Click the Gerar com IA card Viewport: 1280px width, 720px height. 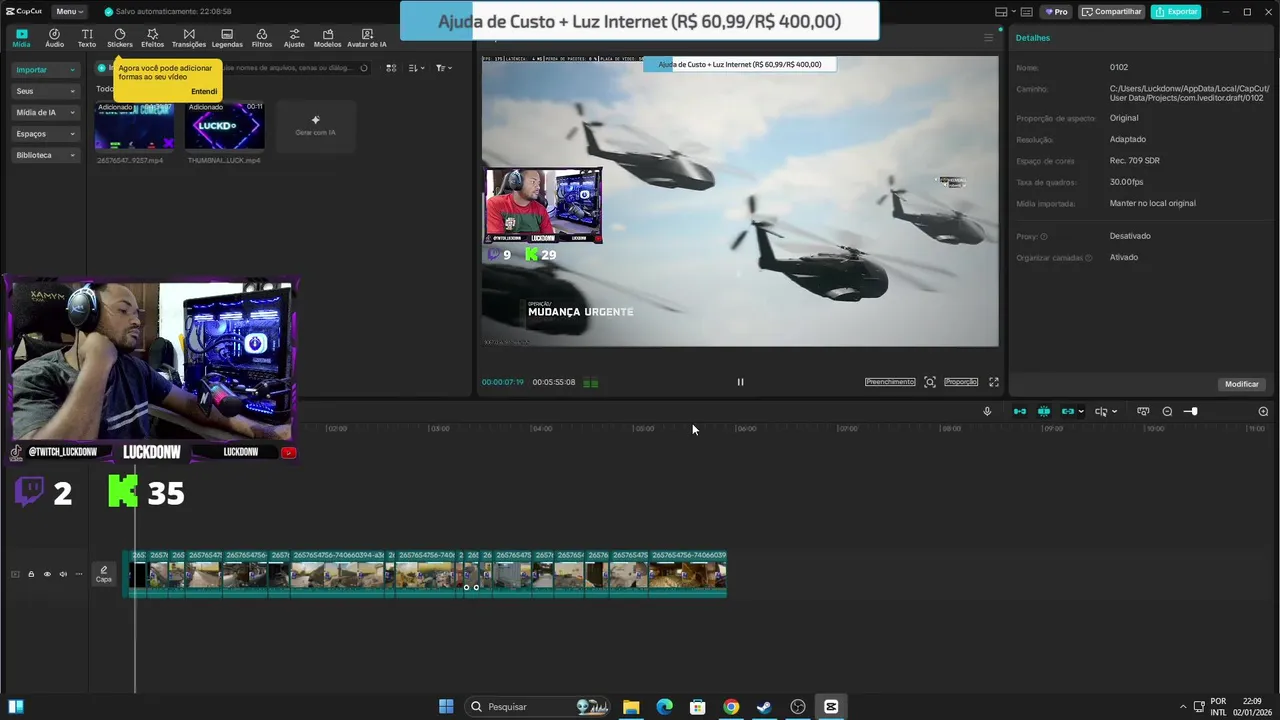315,126
